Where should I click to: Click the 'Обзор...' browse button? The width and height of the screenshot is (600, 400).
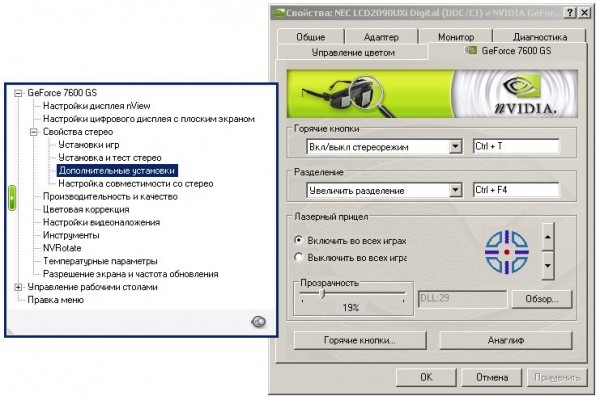541,299
